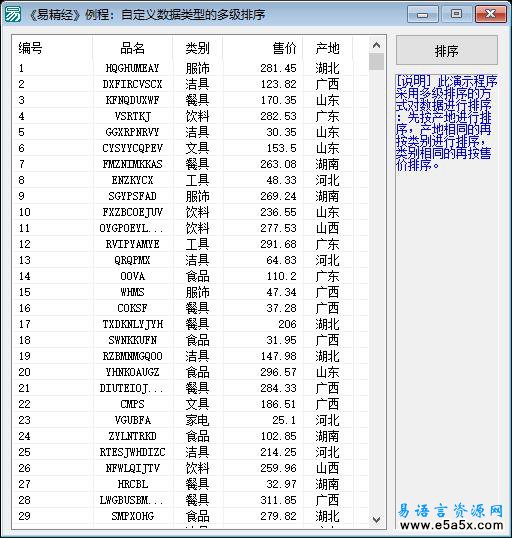Select row with product COKSF
Viewport: 512px width, 538px height.
click(x=191, y=308)
